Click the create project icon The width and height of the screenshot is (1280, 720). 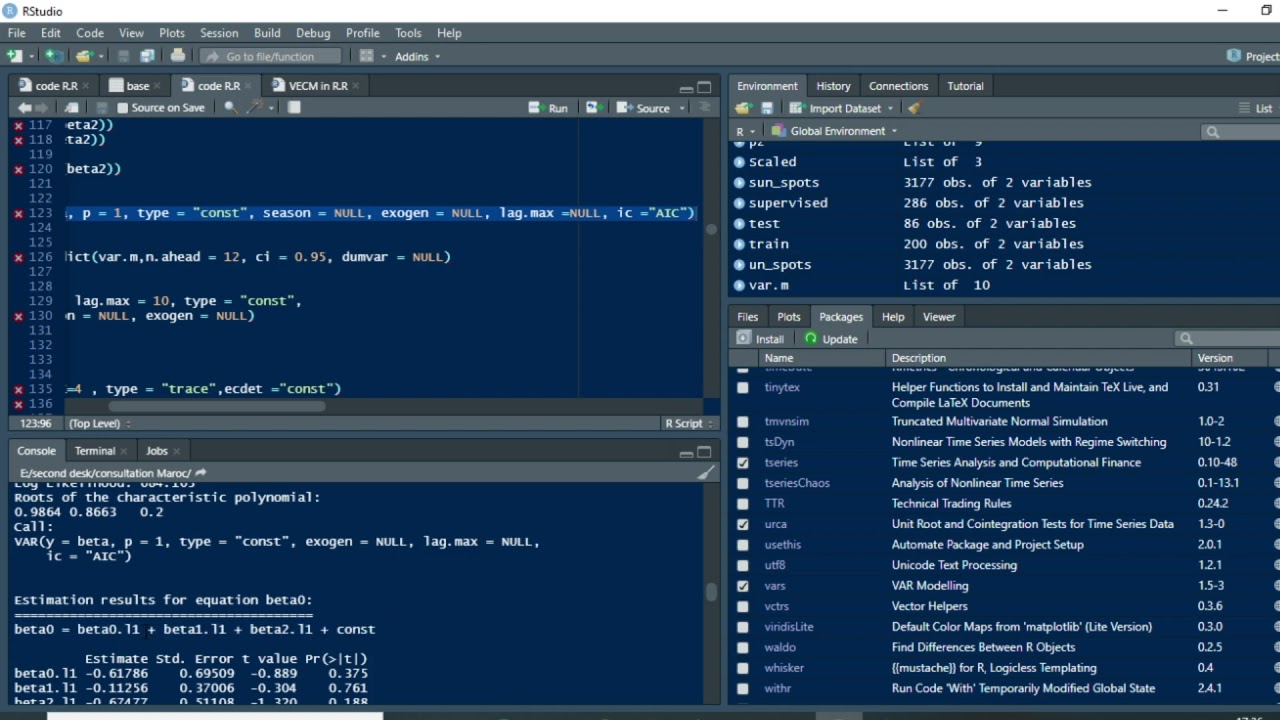point(53,56)
